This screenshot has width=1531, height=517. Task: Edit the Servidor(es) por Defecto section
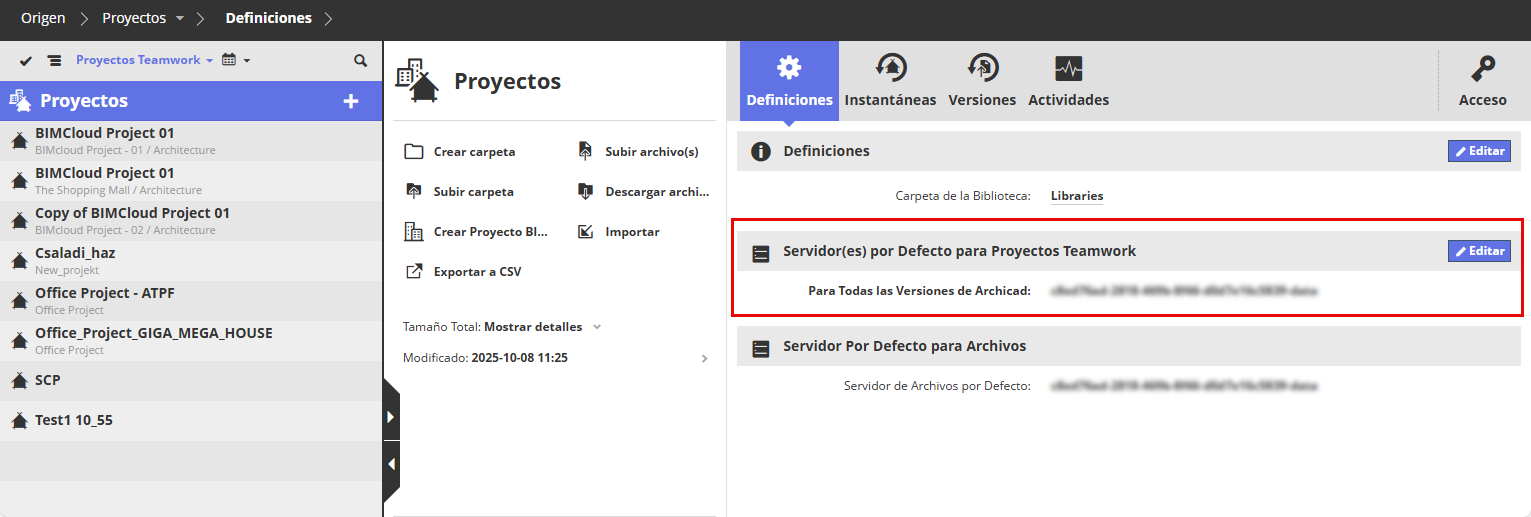1479,251
